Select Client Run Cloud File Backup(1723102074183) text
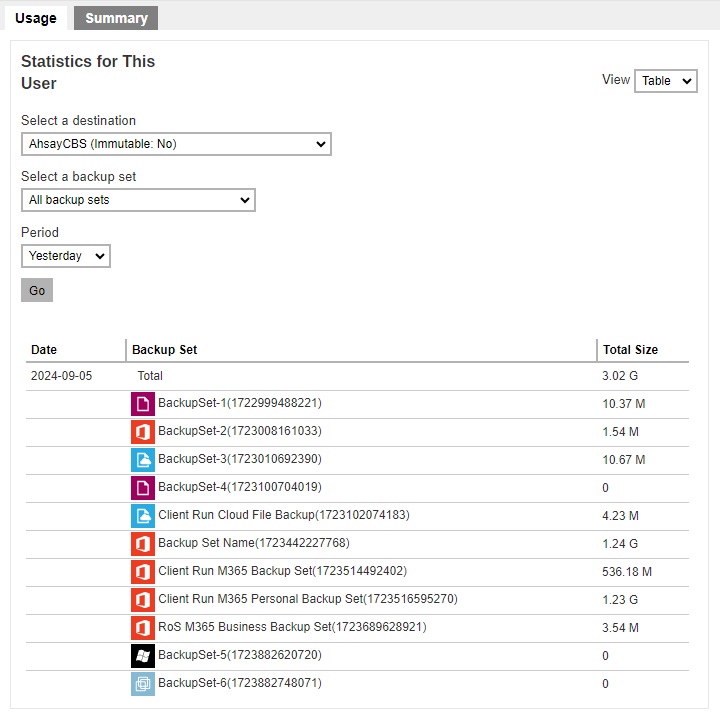 click(x=284, y=515)
